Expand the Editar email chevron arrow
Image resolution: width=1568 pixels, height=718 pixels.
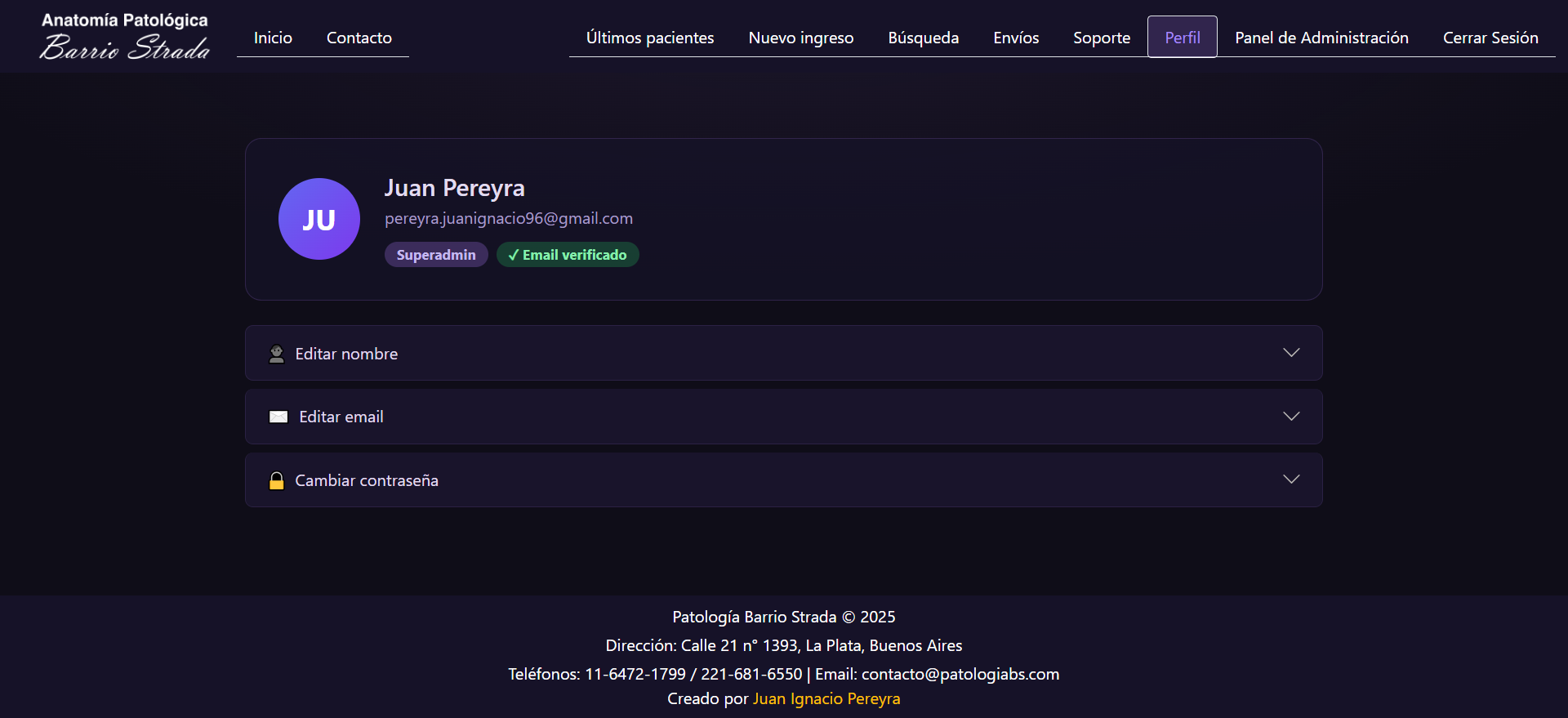click(x=1290, y=417)
